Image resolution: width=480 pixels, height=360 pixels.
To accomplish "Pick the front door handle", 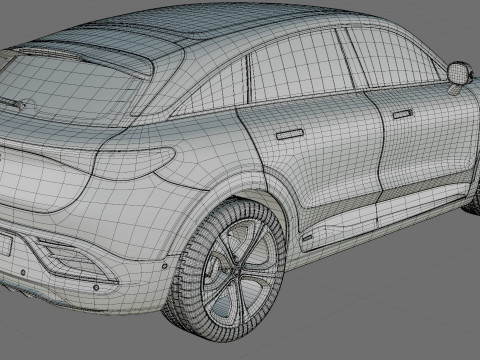I will point(403,114).
